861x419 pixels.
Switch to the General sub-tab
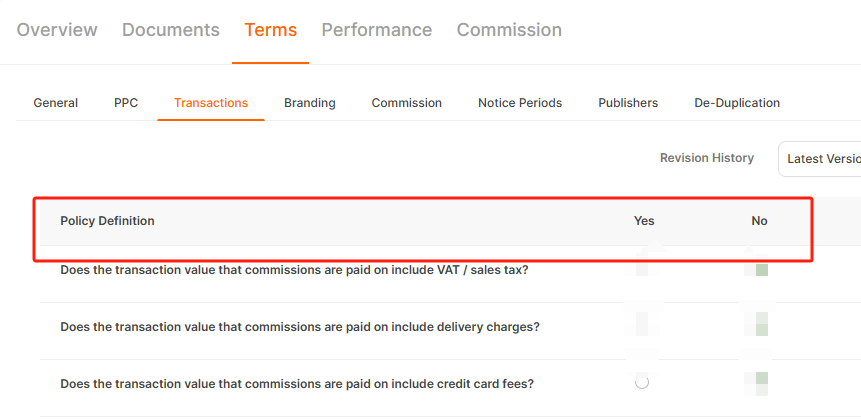coord(55,103)
